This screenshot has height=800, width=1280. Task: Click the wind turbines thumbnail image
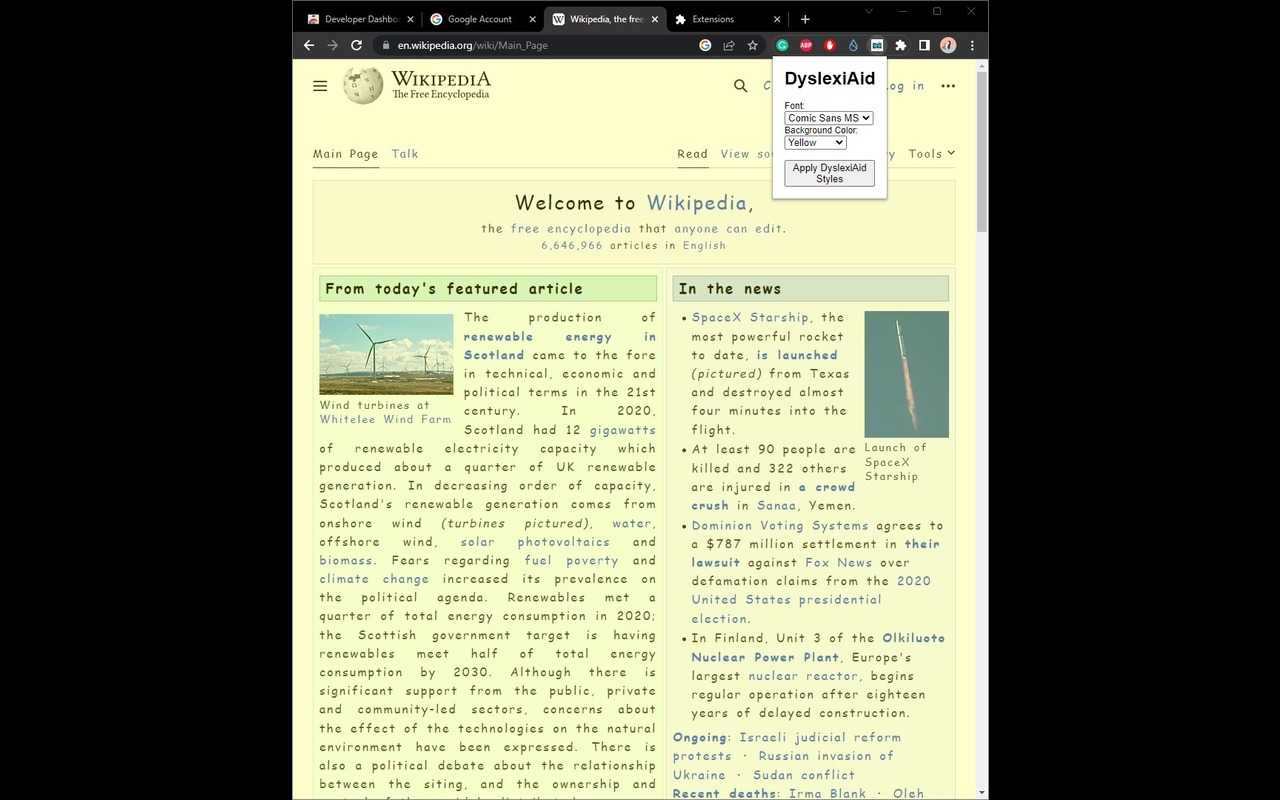coord(386,354)
